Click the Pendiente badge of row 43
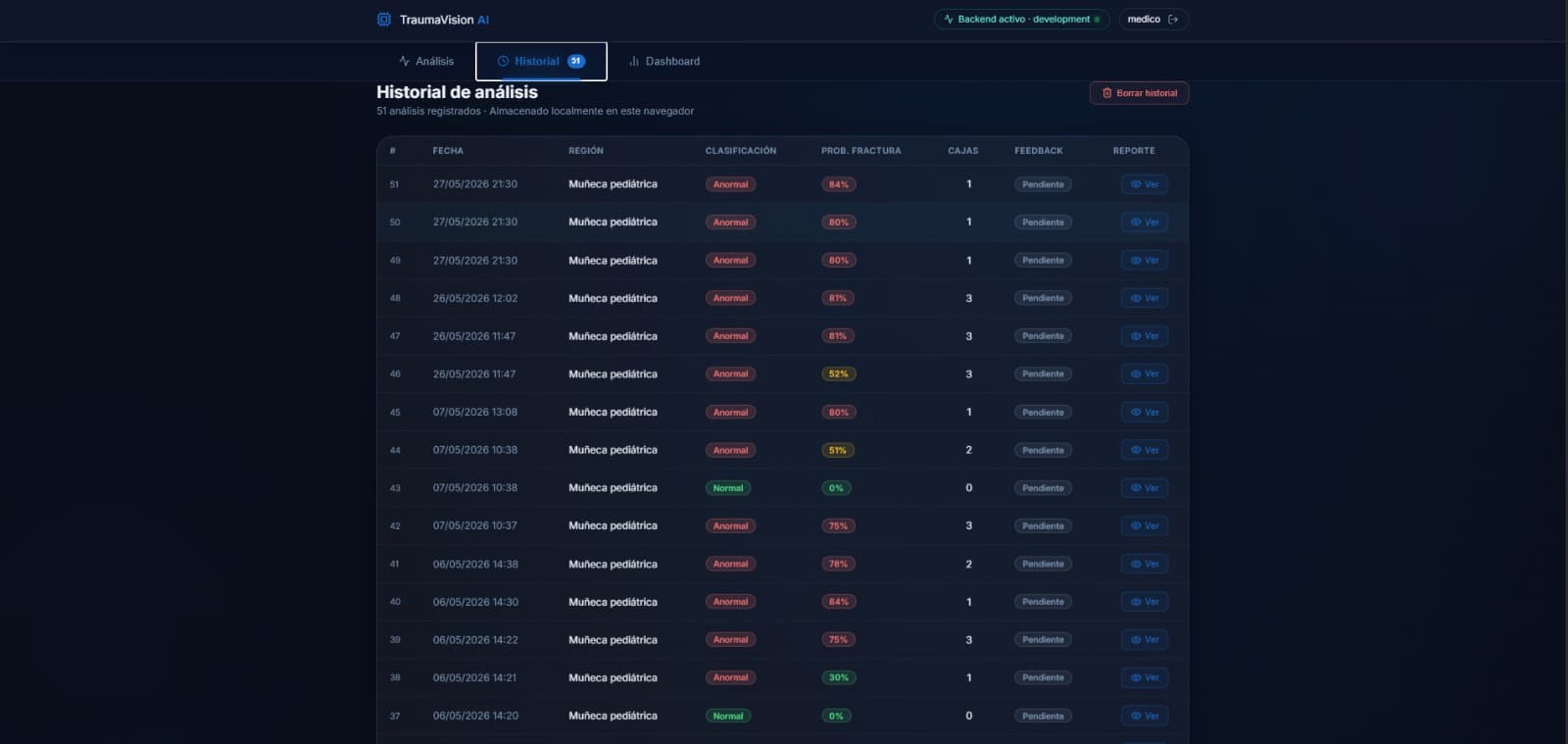Image resolution: width=1568 pixels, height=744 pixels. (1043, 488)
